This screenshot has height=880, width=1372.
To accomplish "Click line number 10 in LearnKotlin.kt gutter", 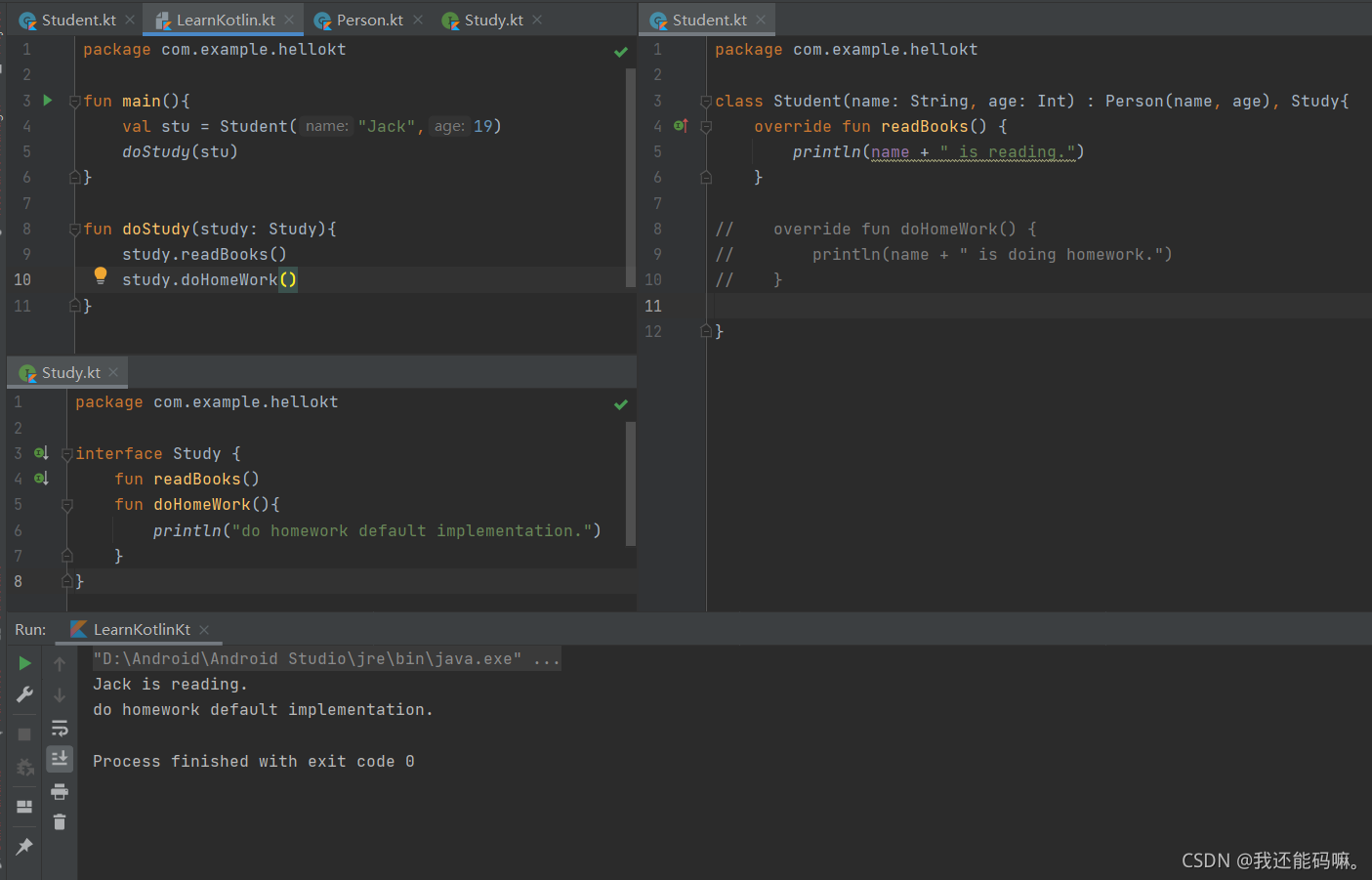I will pos(22,280).
